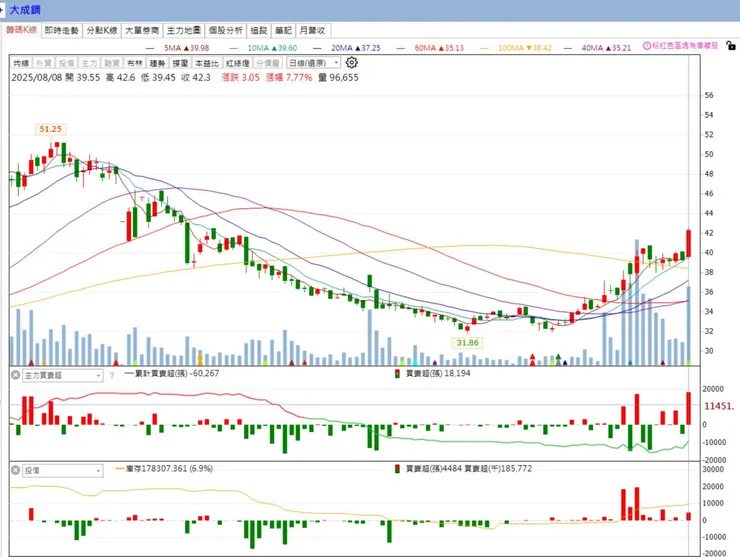Image resolution: width=740 pixels, height=557 pixels.
Task: Toggle the 布林 Bollinger band overlay
Action: click(x=135, y=63)
